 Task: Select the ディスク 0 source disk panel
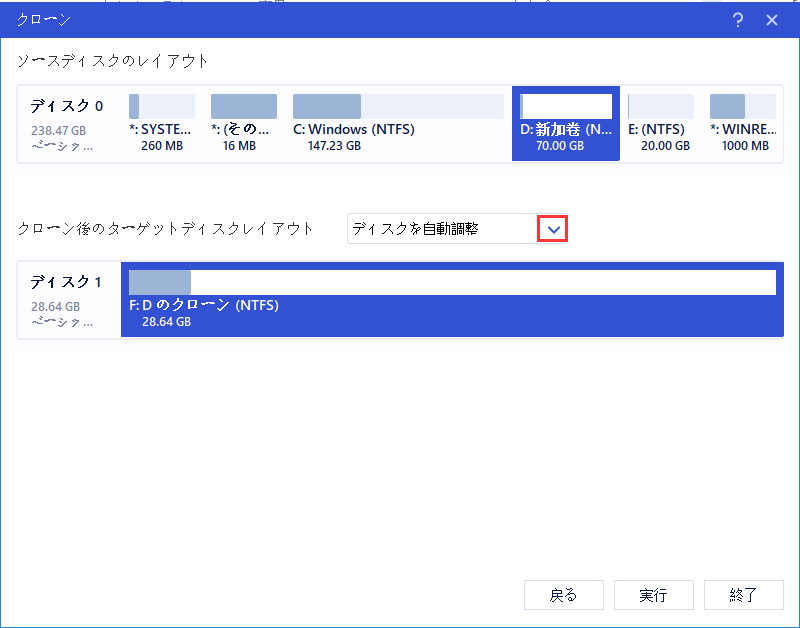click(x=65, y=124)
